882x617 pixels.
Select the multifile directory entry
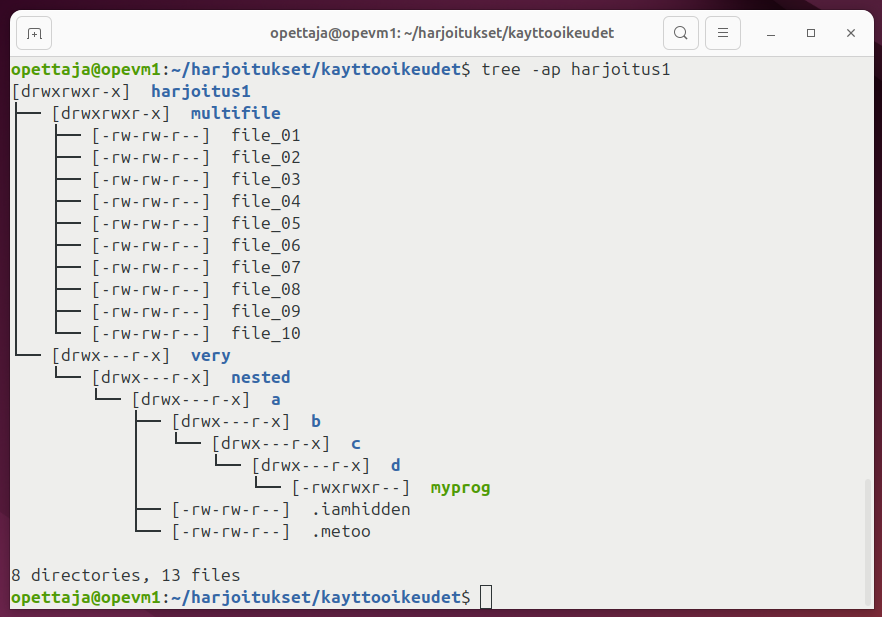[235, 113]
